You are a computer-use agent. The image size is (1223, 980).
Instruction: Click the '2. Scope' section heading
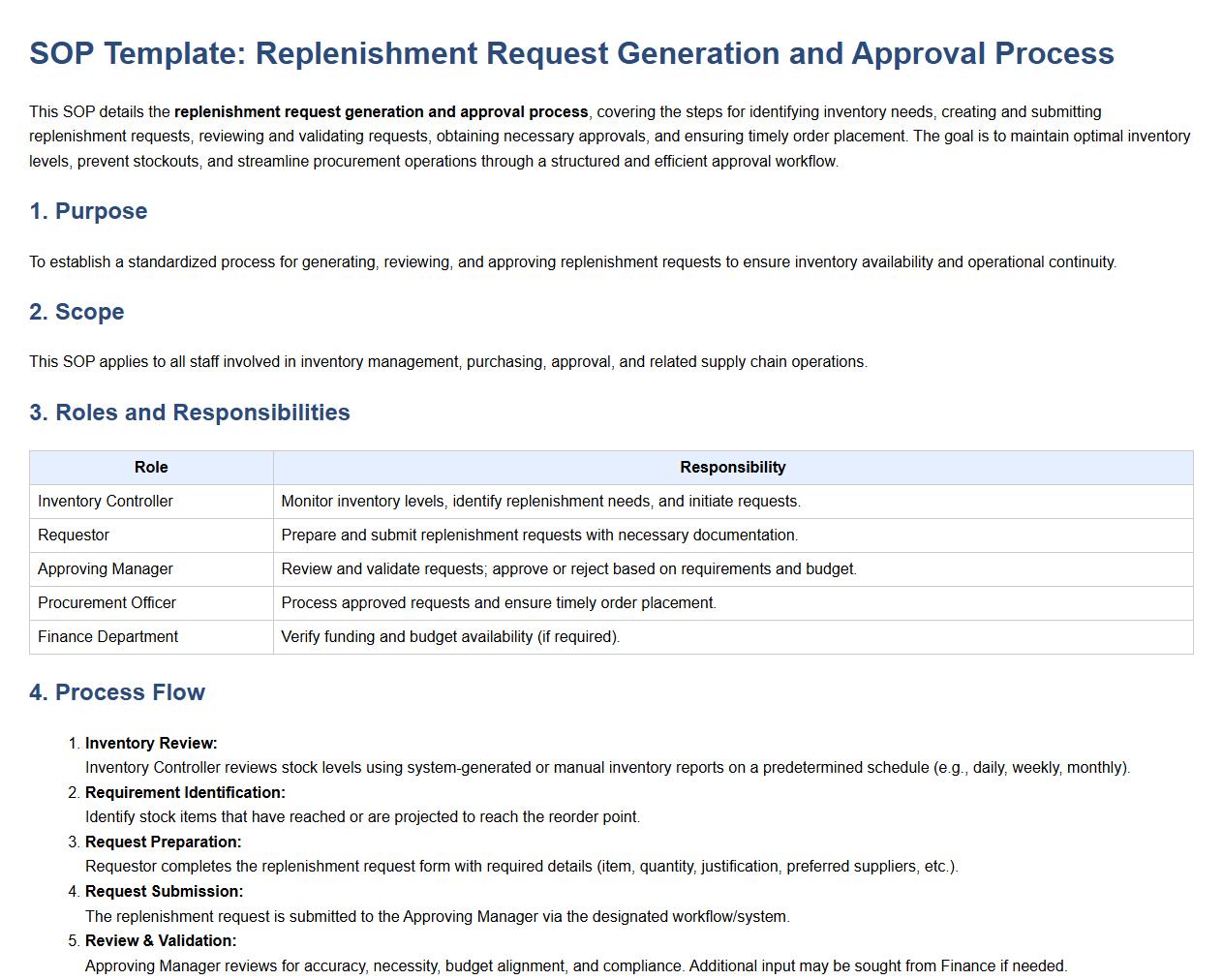point(76,312)
